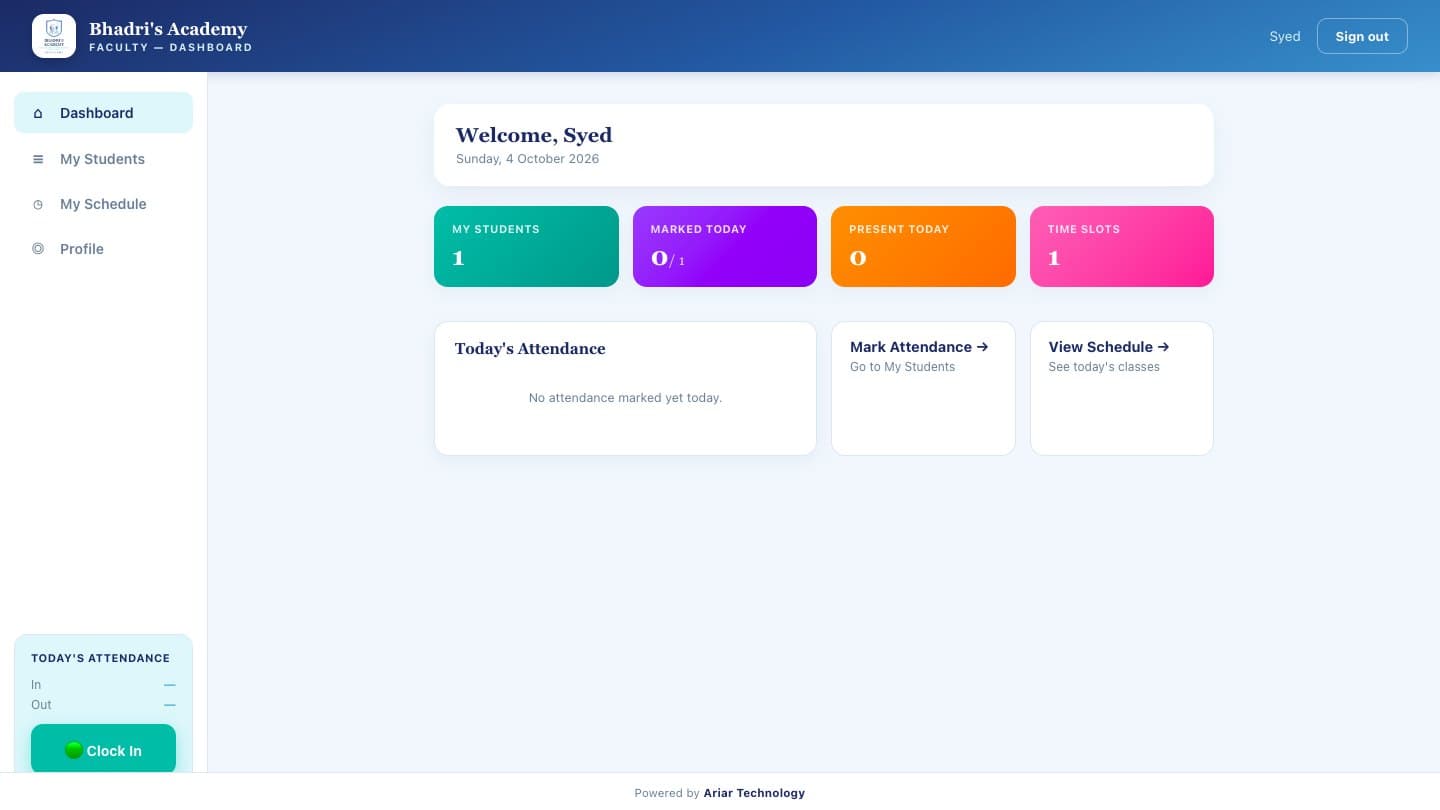Click the green dot on Clock In
Image resolution: width=1440 pixels, height=810 pixels.
click(74, 750)
